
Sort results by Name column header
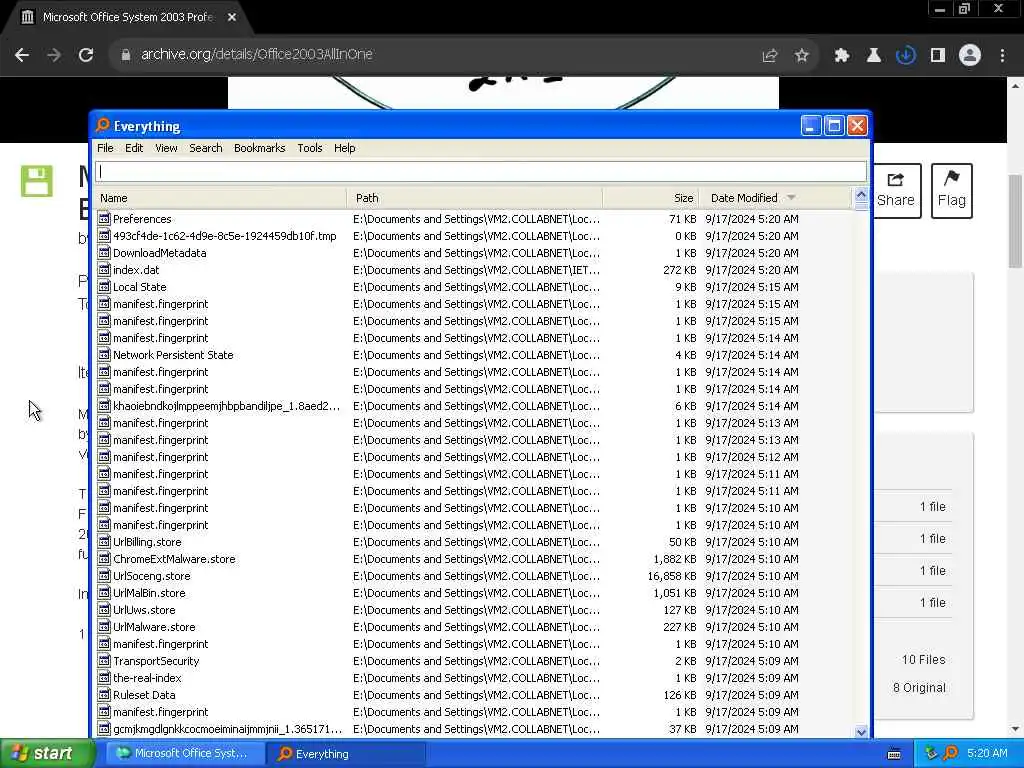220,198
